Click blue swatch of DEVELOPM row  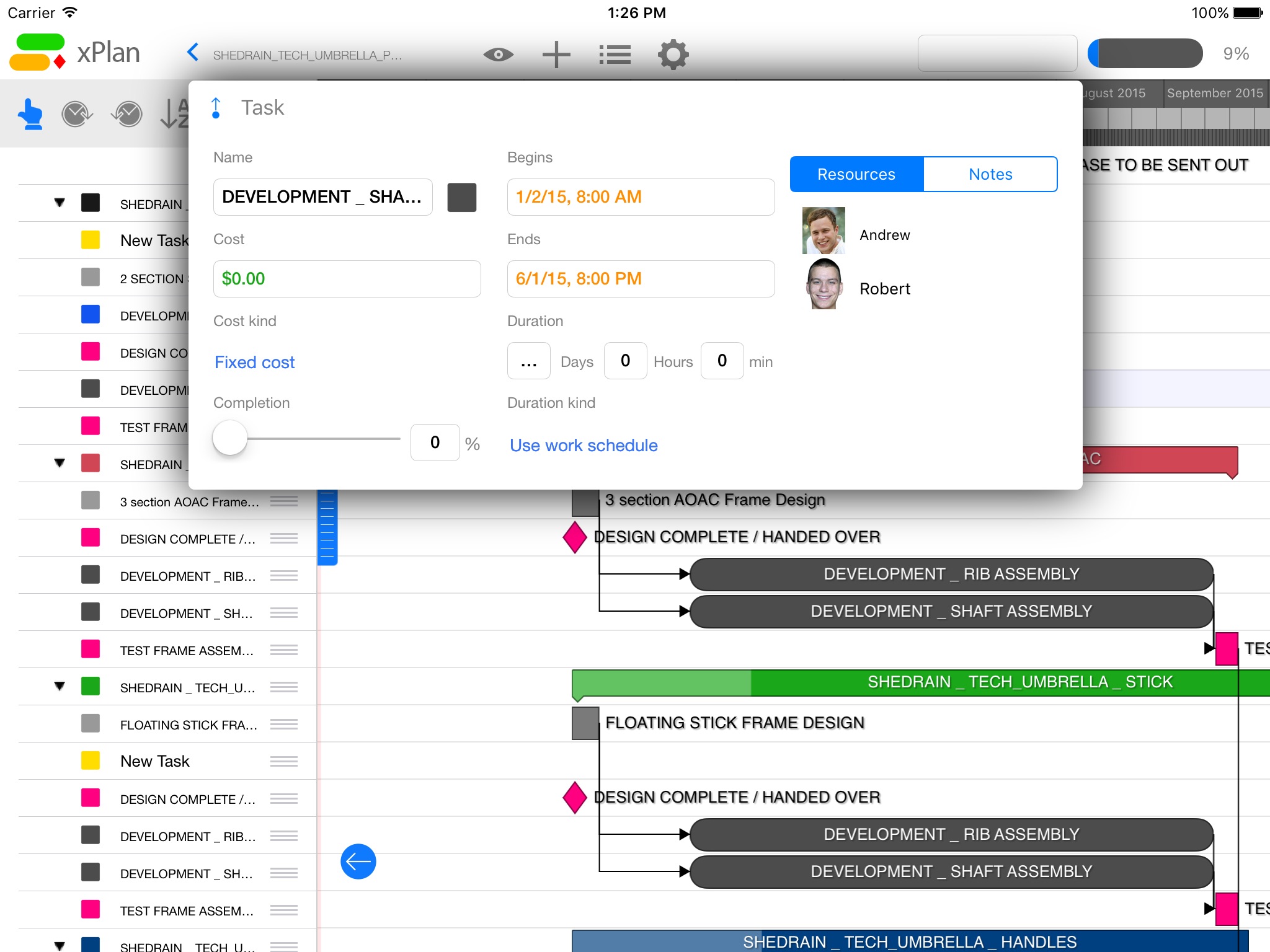91,314
